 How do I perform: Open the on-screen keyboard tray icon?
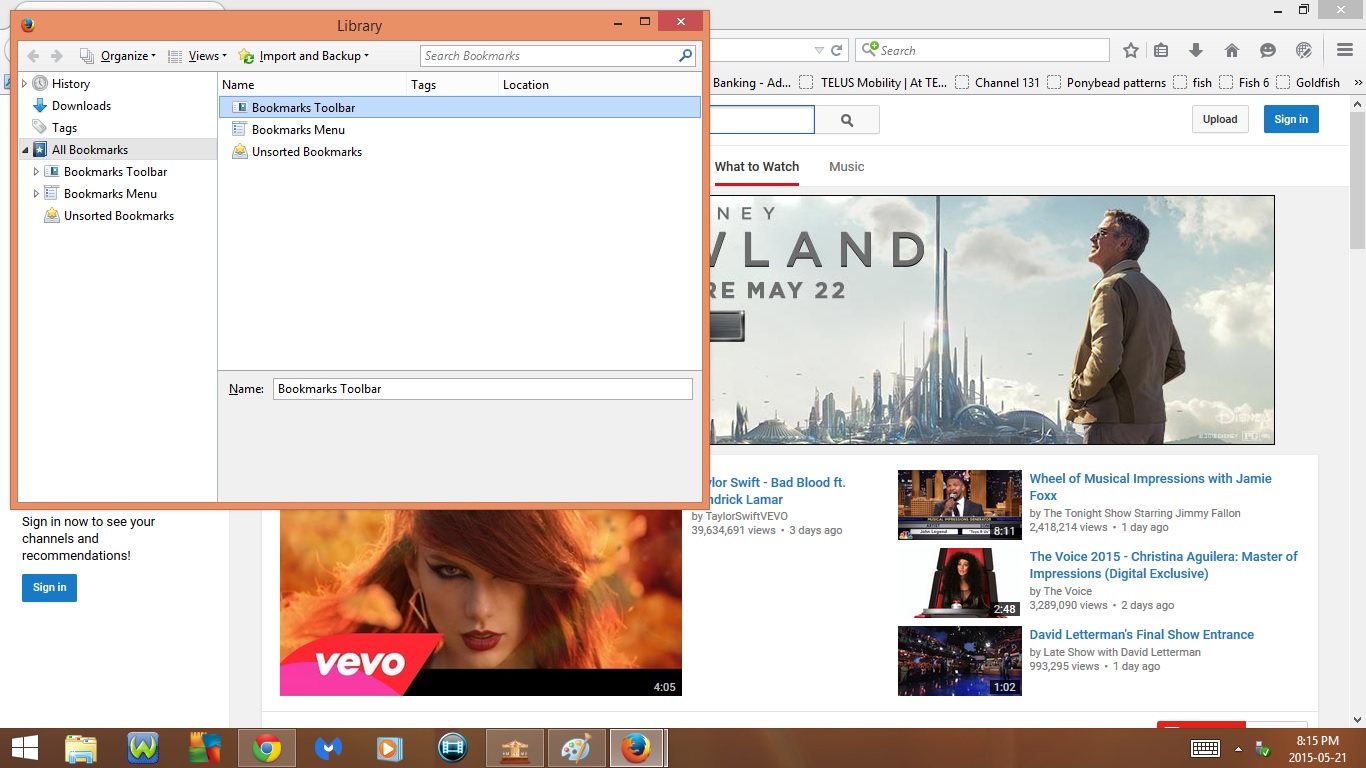coord(1205,748)
